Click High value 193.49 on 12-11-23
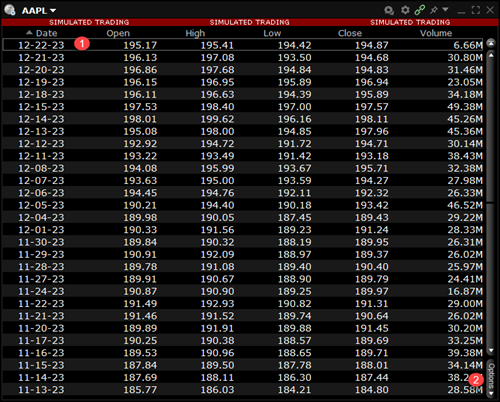 (x=217, y=156)
